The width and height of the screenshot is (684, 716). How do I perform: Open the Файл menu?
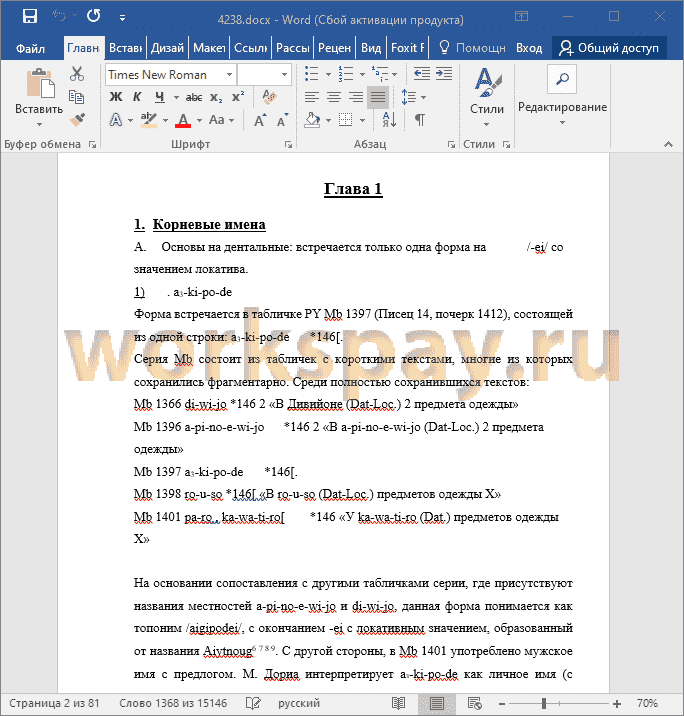31,48
